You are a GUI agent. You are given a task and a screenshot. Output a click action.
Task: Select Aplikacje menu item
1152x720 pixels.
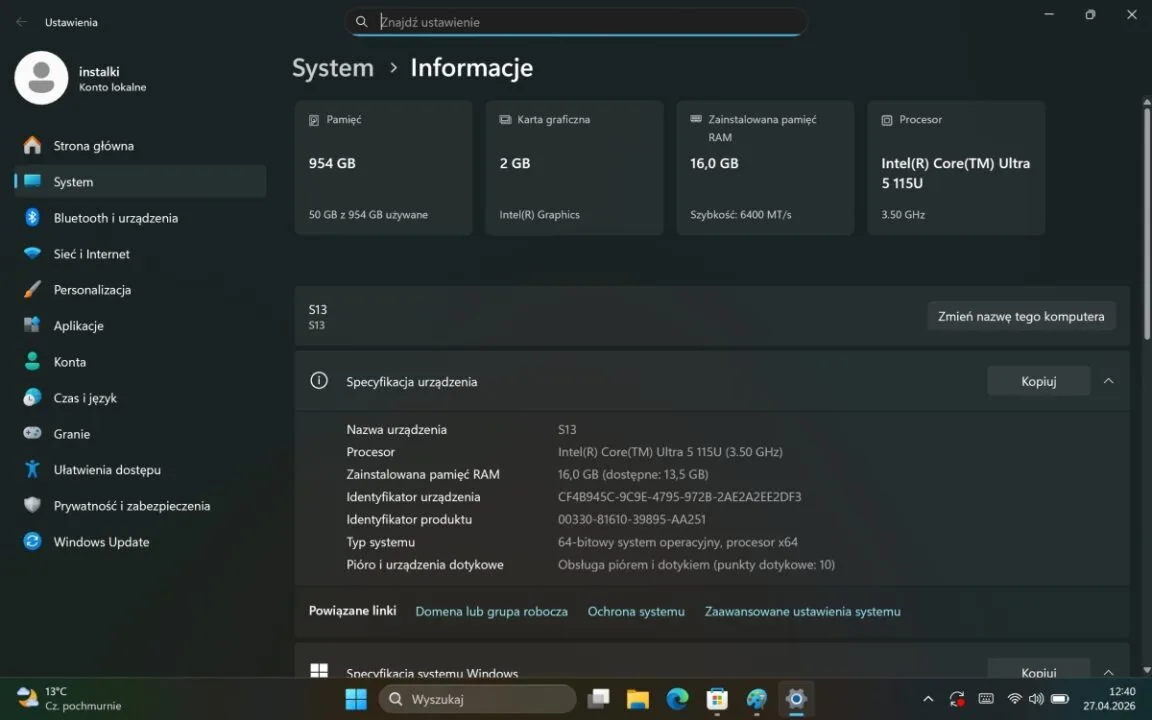pos(78,326)
